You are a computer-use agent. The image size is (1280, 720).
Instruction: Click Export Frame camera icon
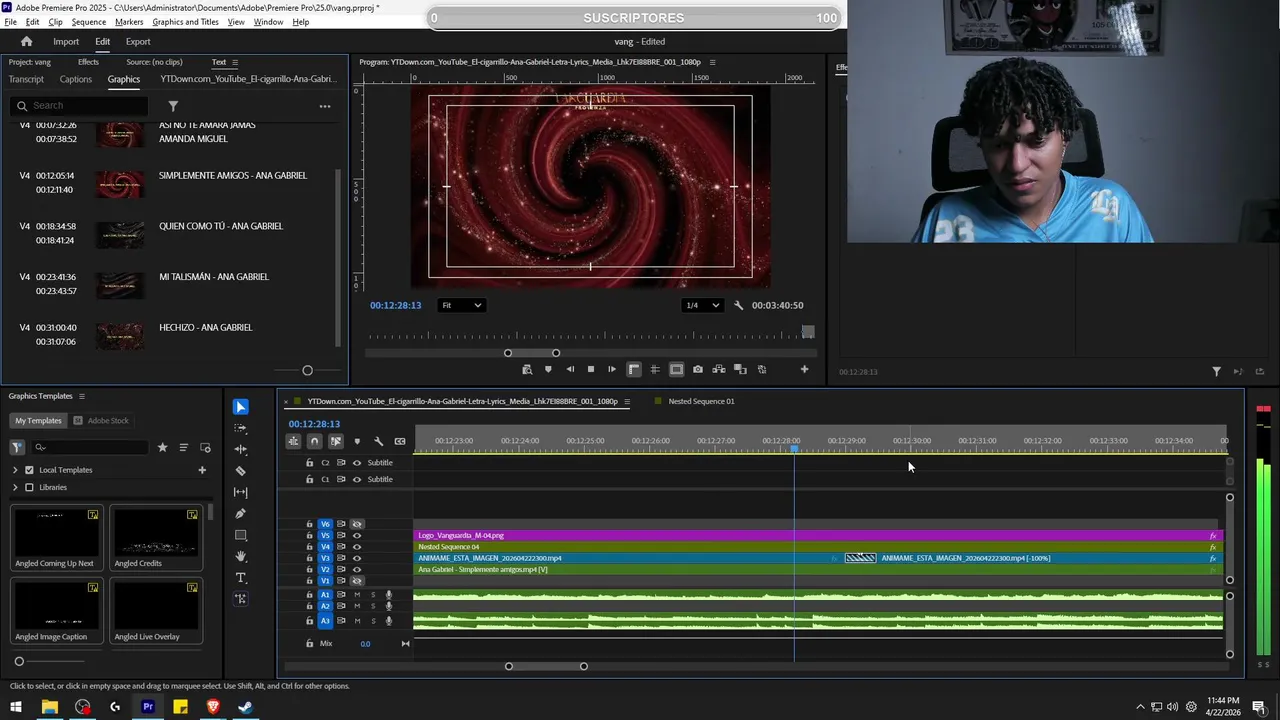(697, 369)
